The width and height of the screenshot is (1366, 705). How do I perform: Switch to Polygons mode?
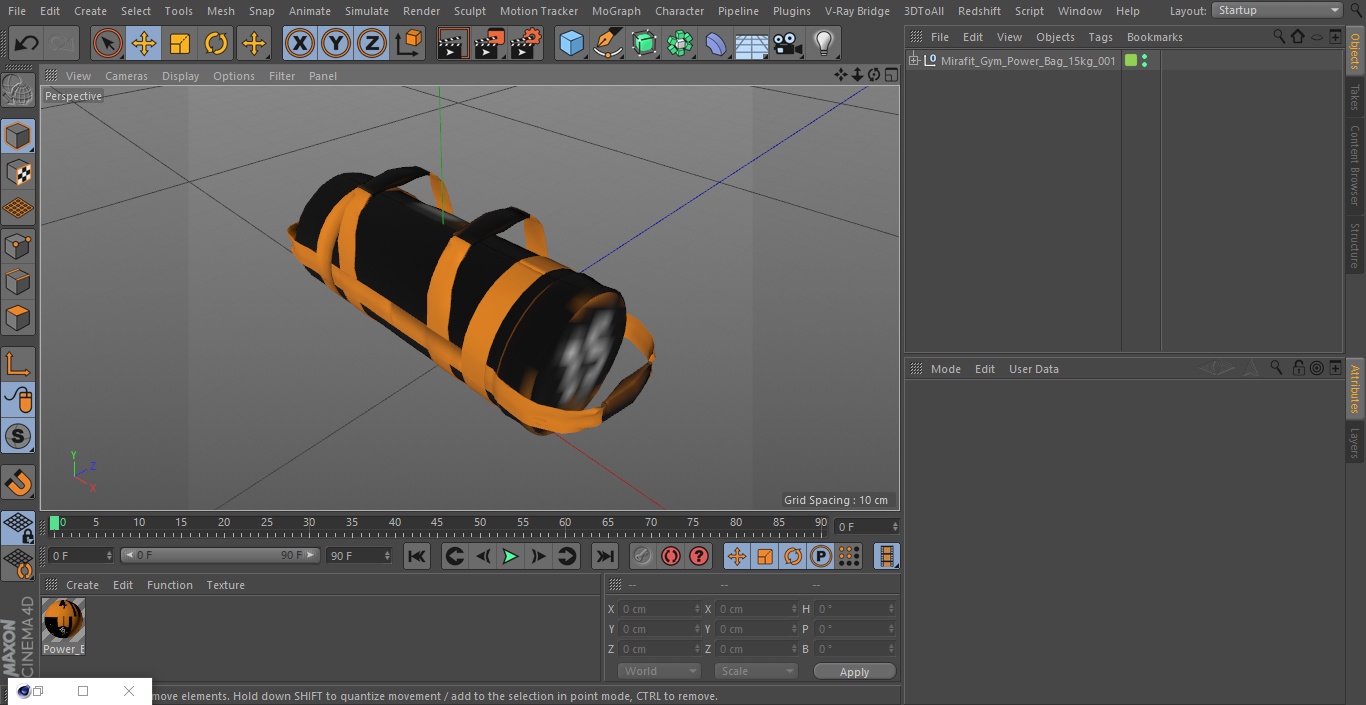pos(18,319)
